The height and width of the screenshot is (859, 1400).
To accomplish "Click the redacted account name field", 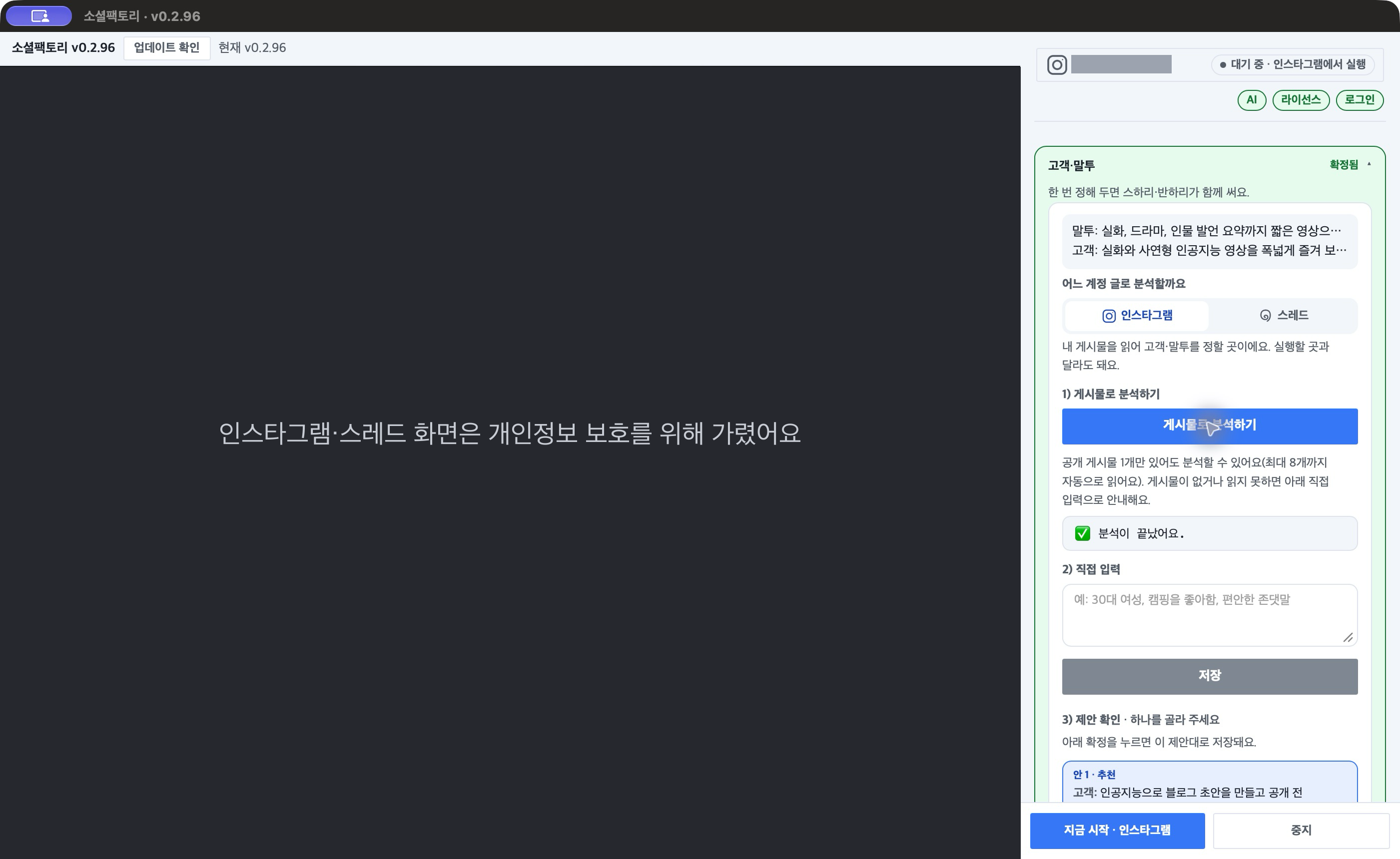I will [1121, 64].
